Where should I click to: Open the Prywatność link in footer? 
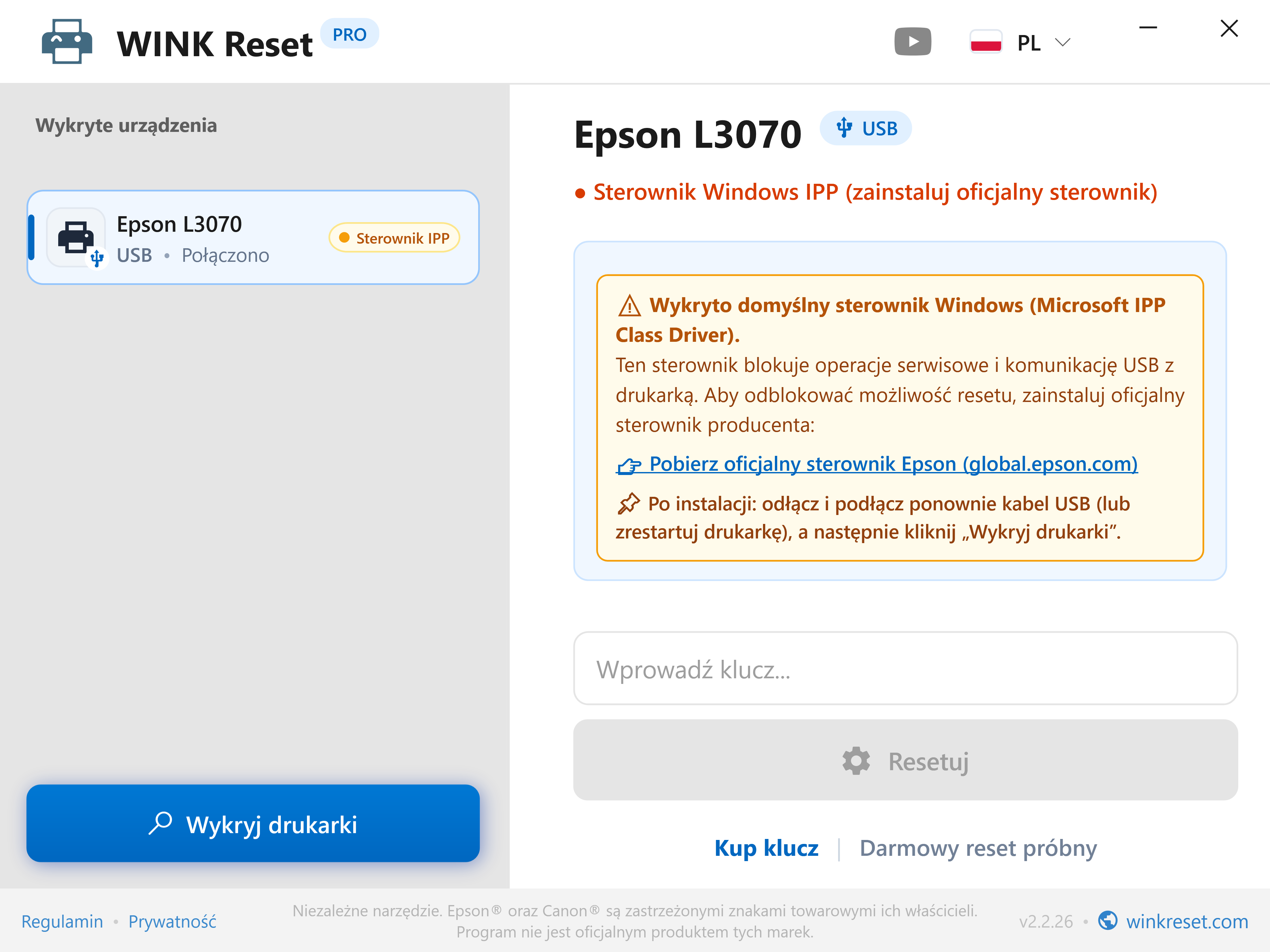pyautogui.click(x=172, y=921)
